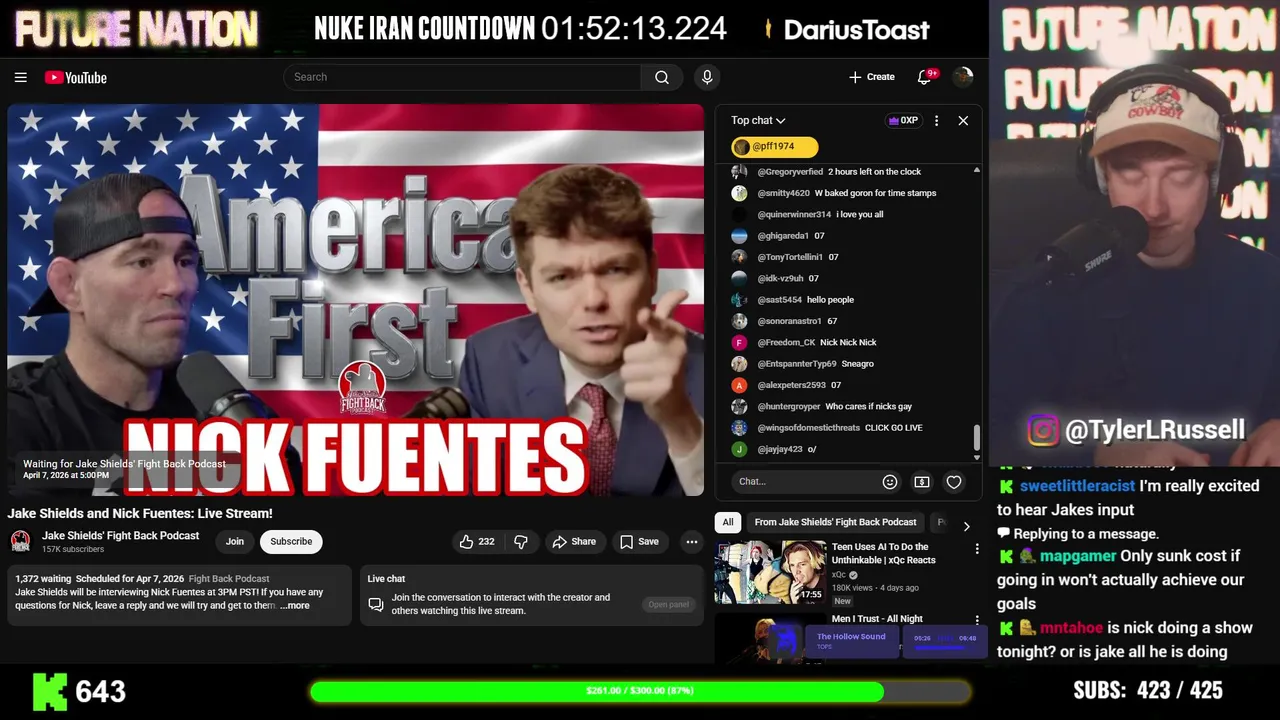Click the music track progress bar
The image size is (1280, 720).
pos(945,647)
